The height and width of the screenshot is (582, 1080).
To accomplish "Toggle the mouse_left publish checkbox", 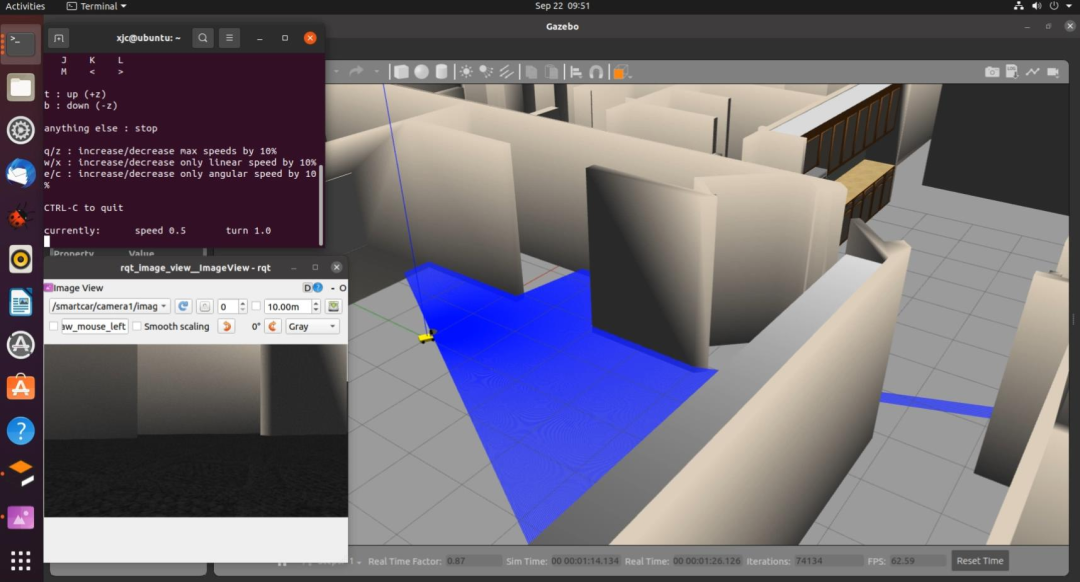I will 54,326.
